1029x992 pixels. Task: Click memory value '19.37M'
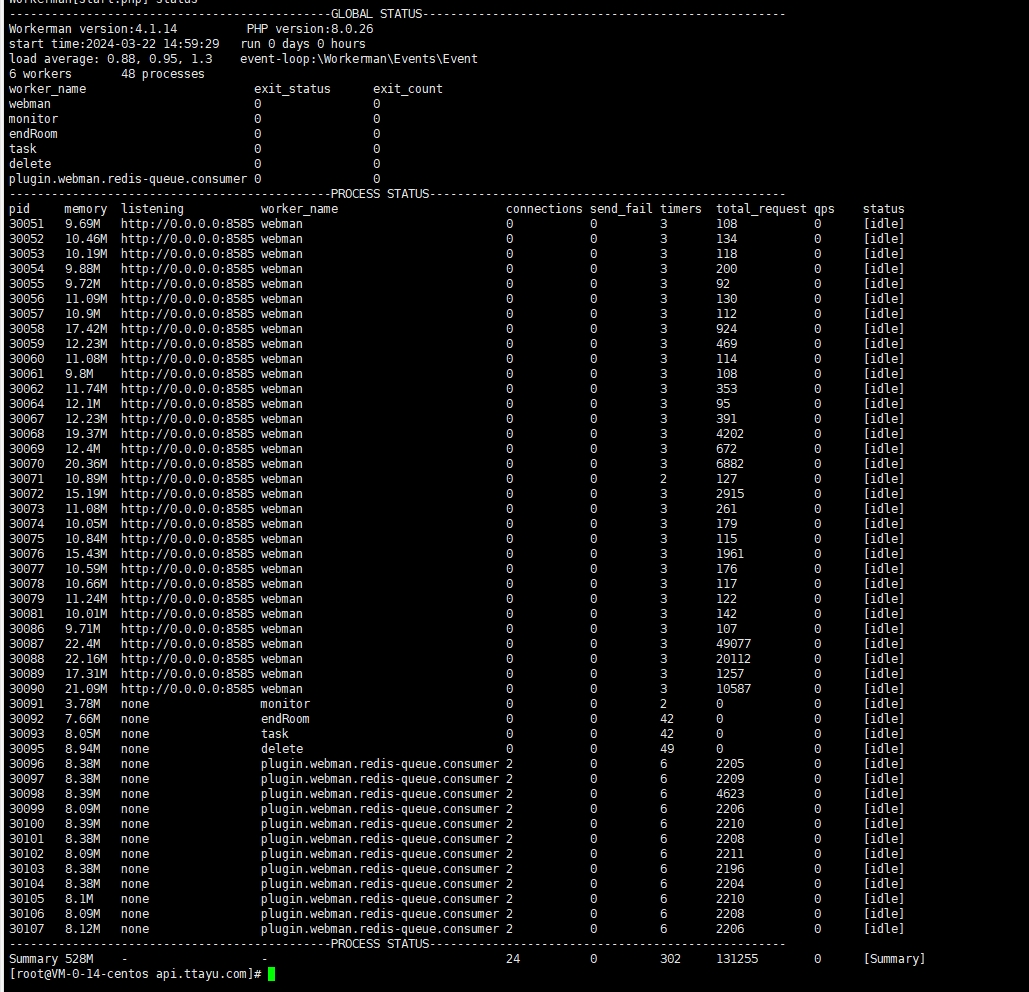(x=85, y=434)
